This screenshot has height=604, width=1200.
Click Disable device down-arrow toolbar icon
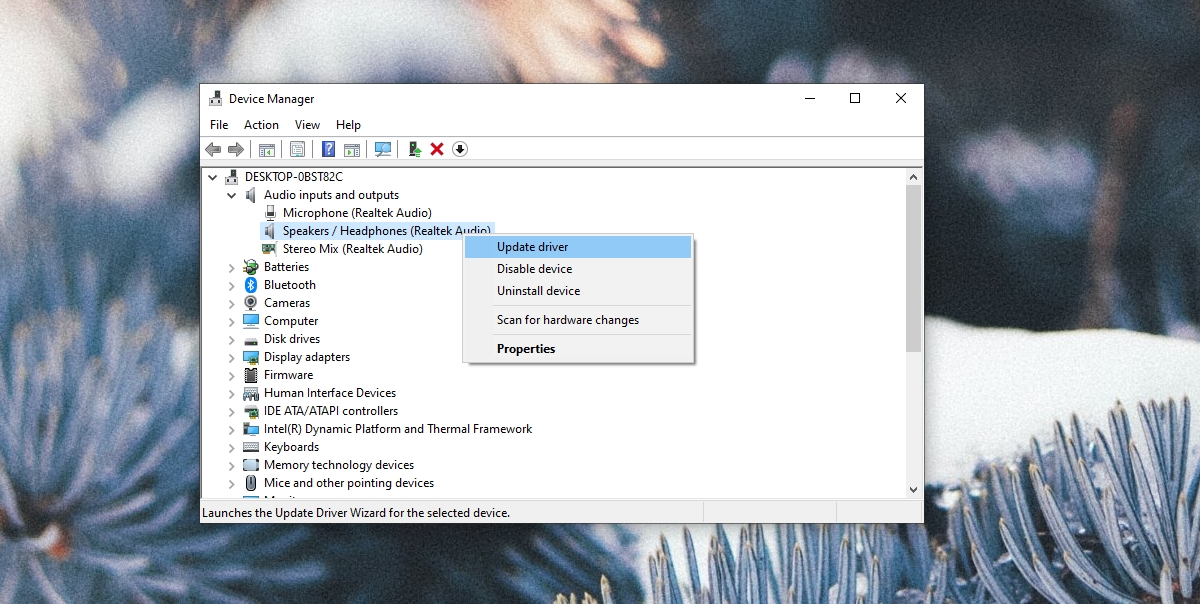[460, 149]
